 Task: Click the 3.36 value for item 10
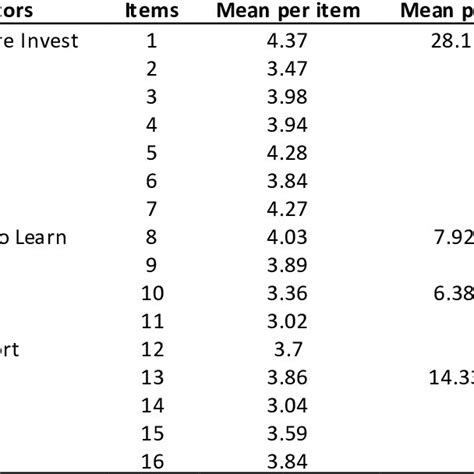pos(287,293)
